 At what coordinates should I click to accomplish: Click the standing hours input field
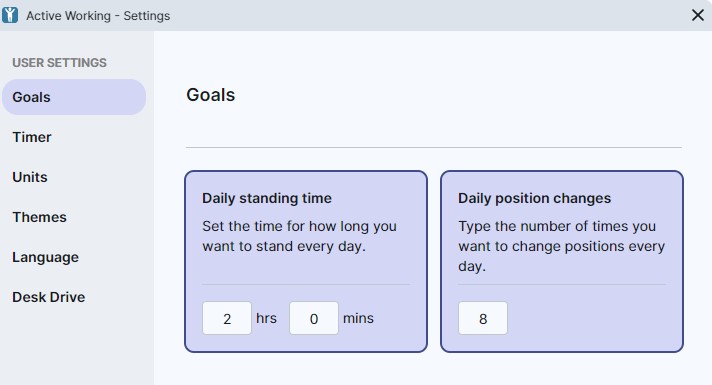[x=227, y=318]
